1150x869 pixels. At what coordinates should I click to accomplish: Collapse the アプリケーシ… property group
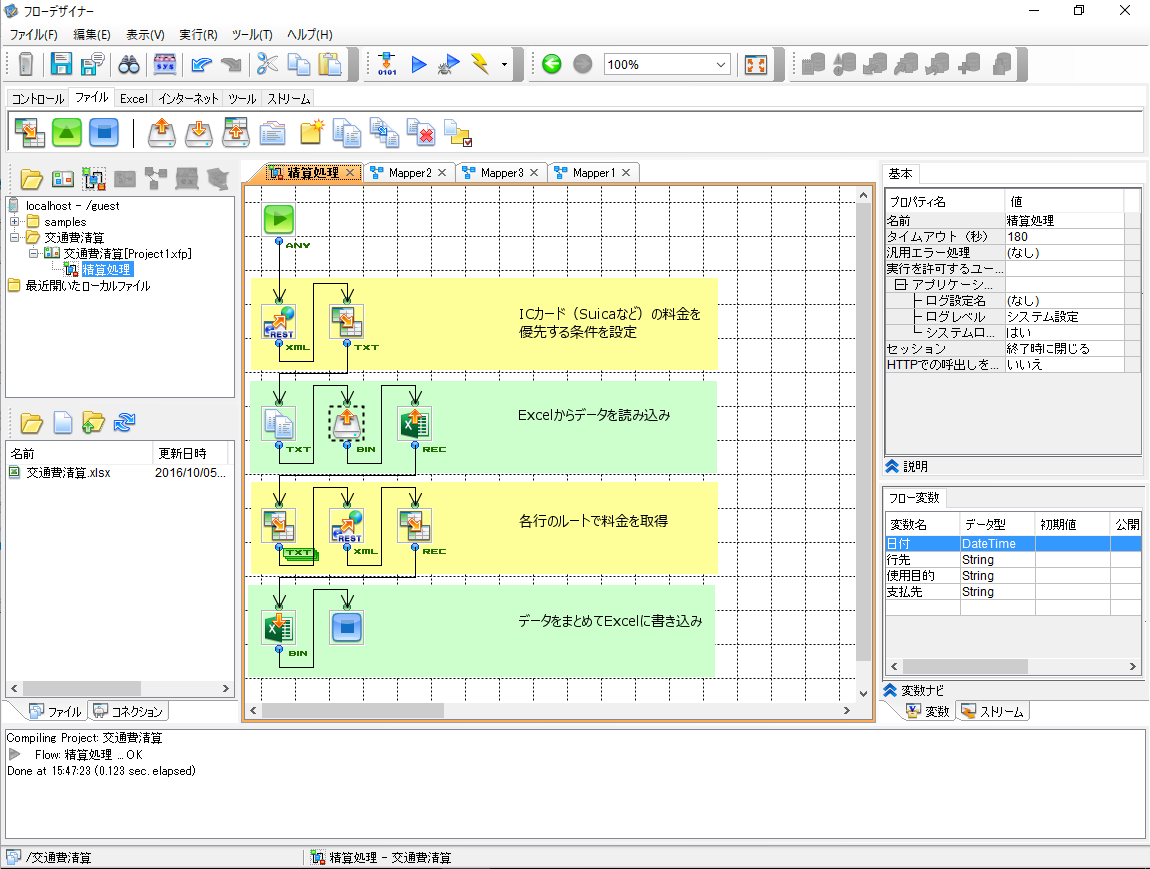click(900, 285)
